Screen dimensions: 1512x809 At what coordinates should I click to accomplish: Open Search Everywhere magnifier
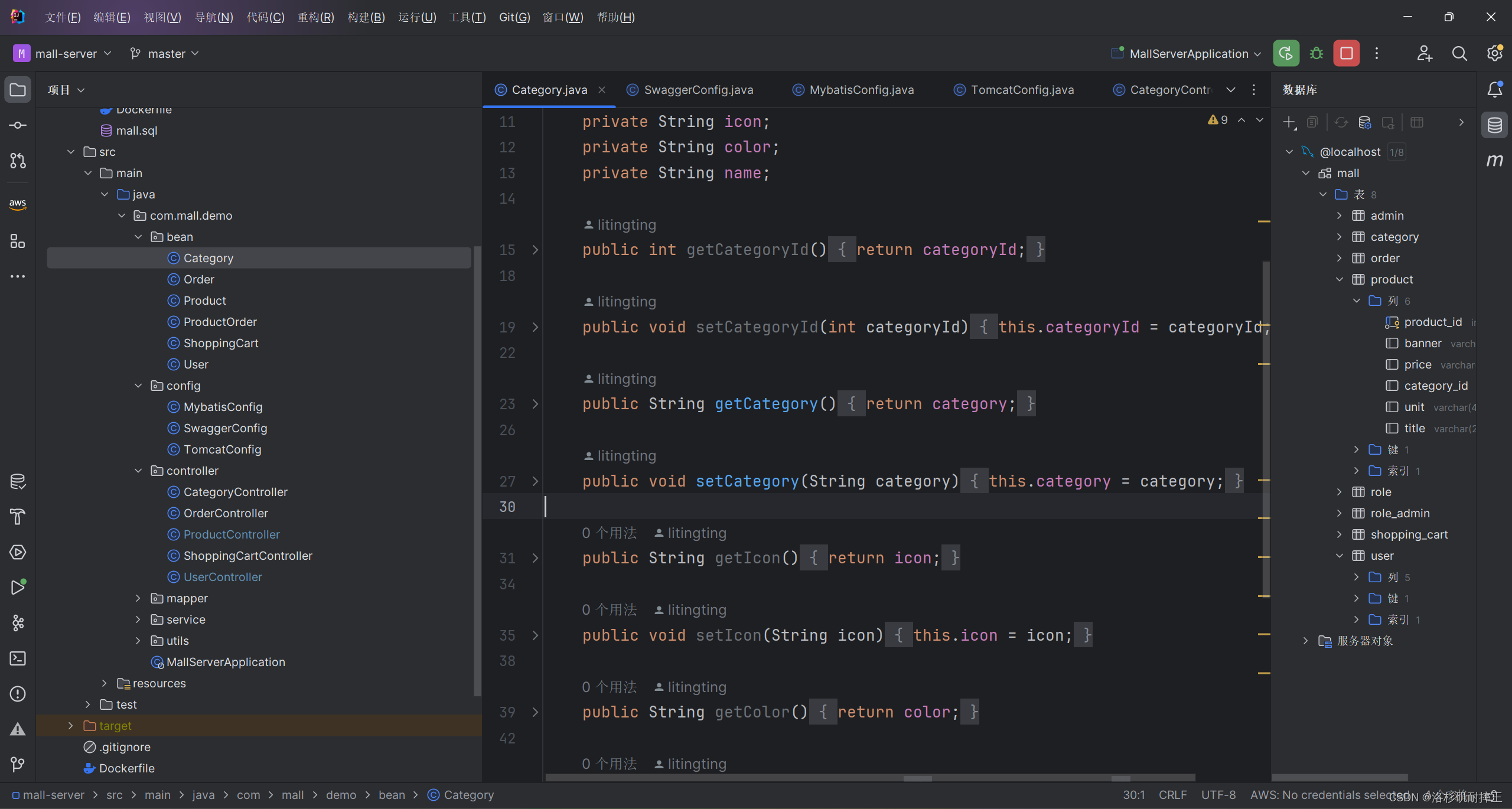(1459, 54)
